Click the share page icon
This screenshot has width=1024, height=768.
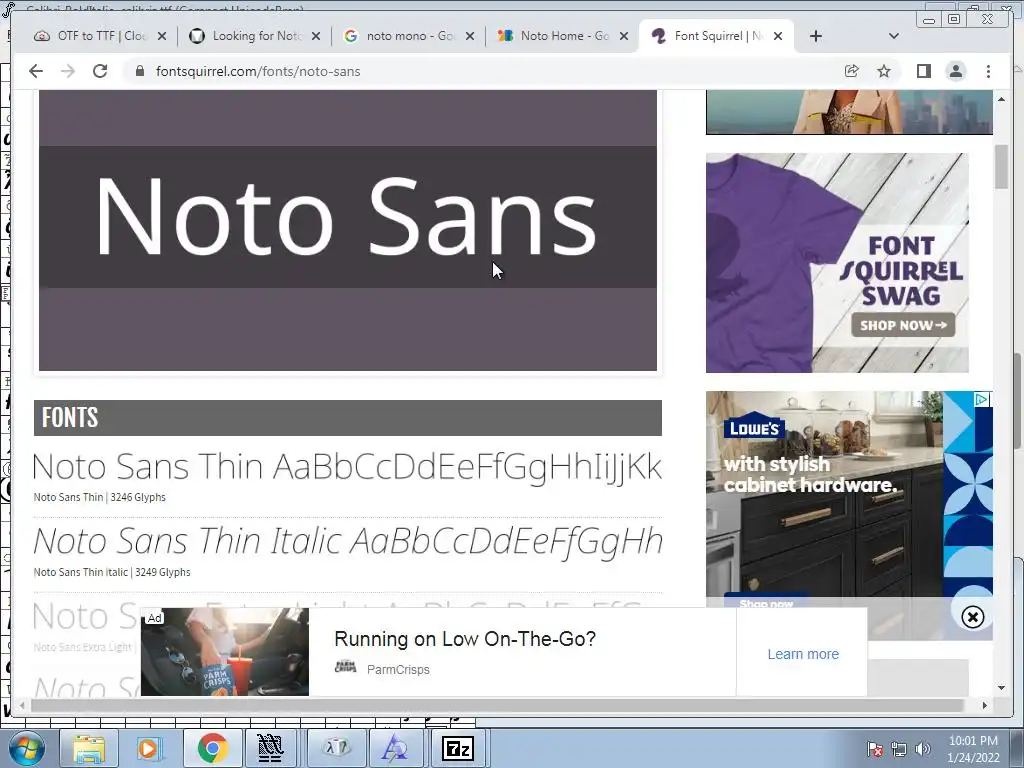click(x=852, y=71)
